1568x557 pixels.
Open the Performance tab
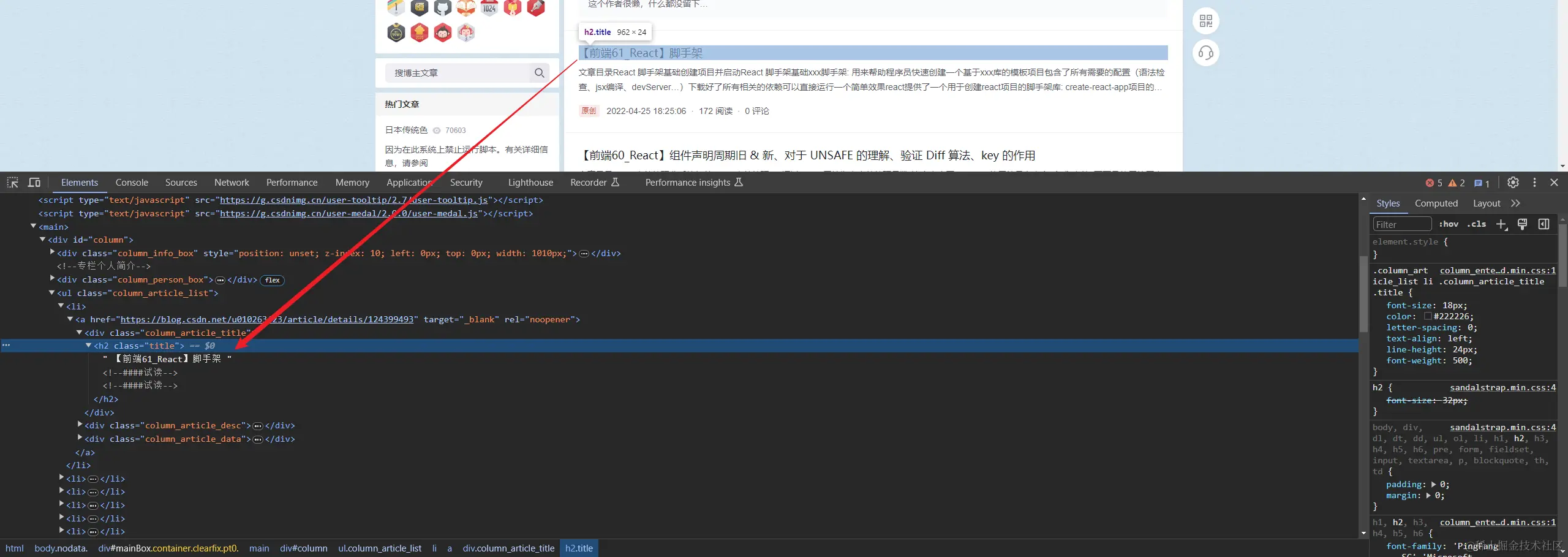(292, 183)
